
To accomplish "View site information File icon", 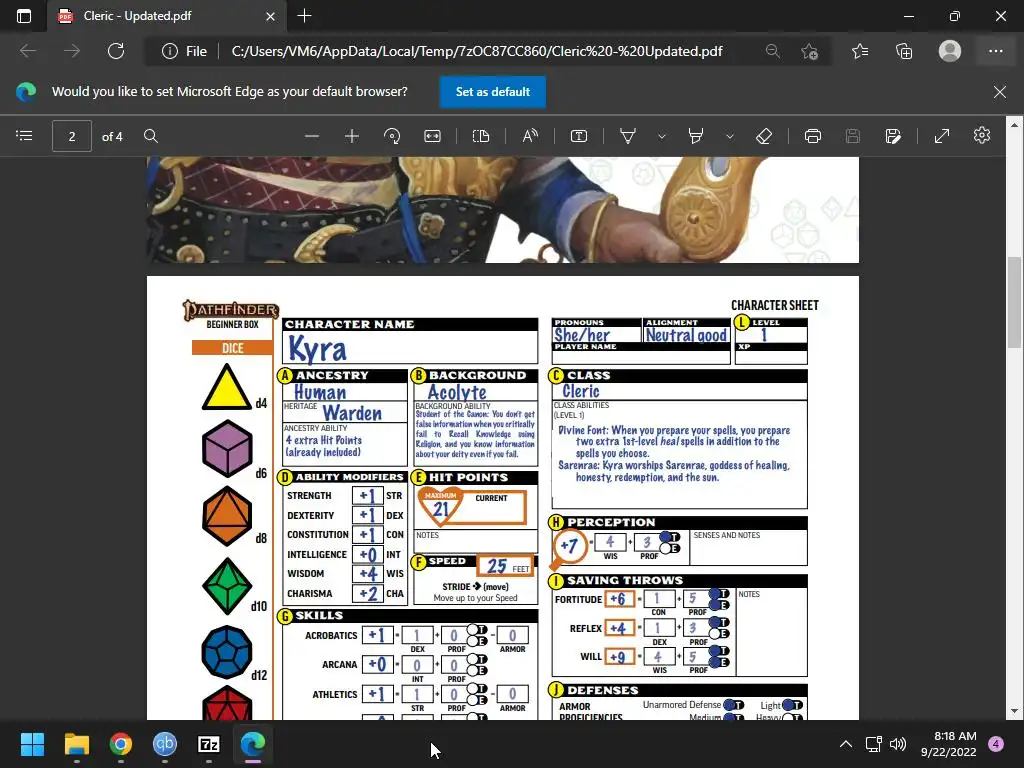I will pyautogui.click(x=184, y=51).
